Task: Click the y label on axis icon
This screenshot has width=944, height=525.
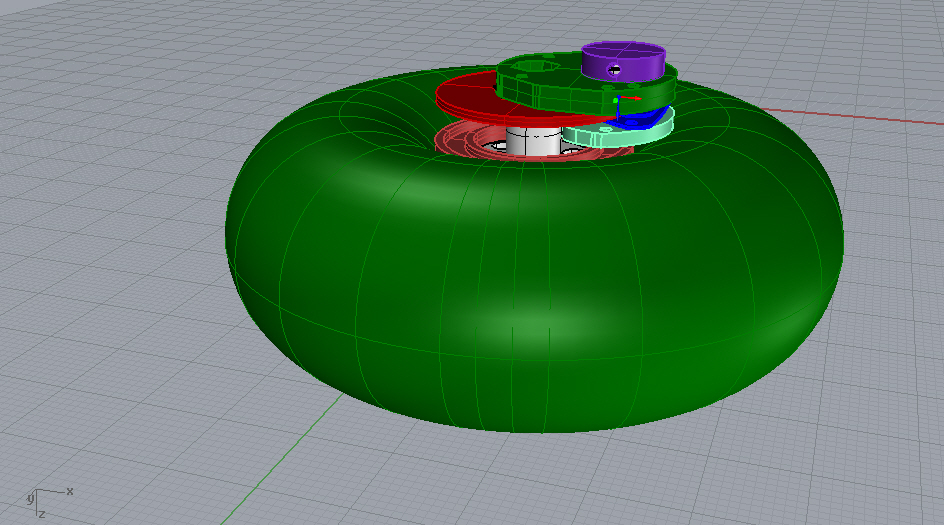Action: 29,497
